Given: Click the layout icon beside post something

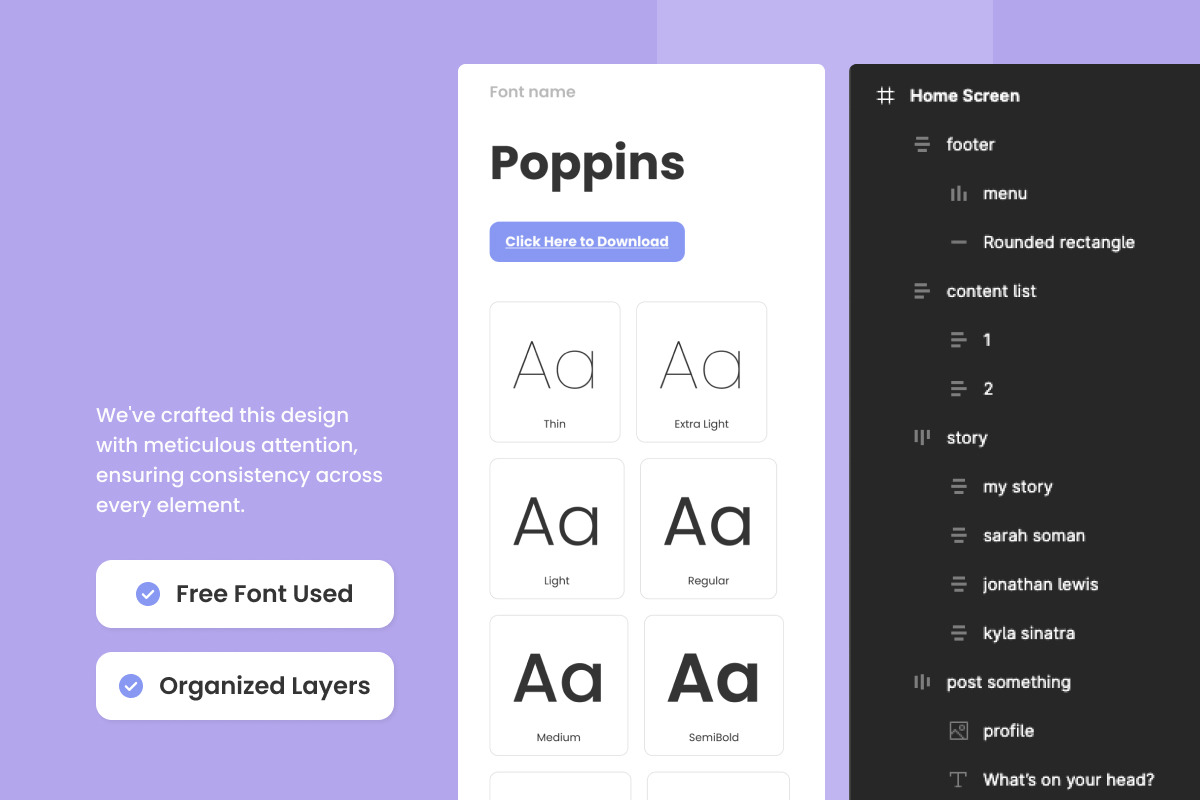Looking at the screenshot, I should tap(922, 682).
